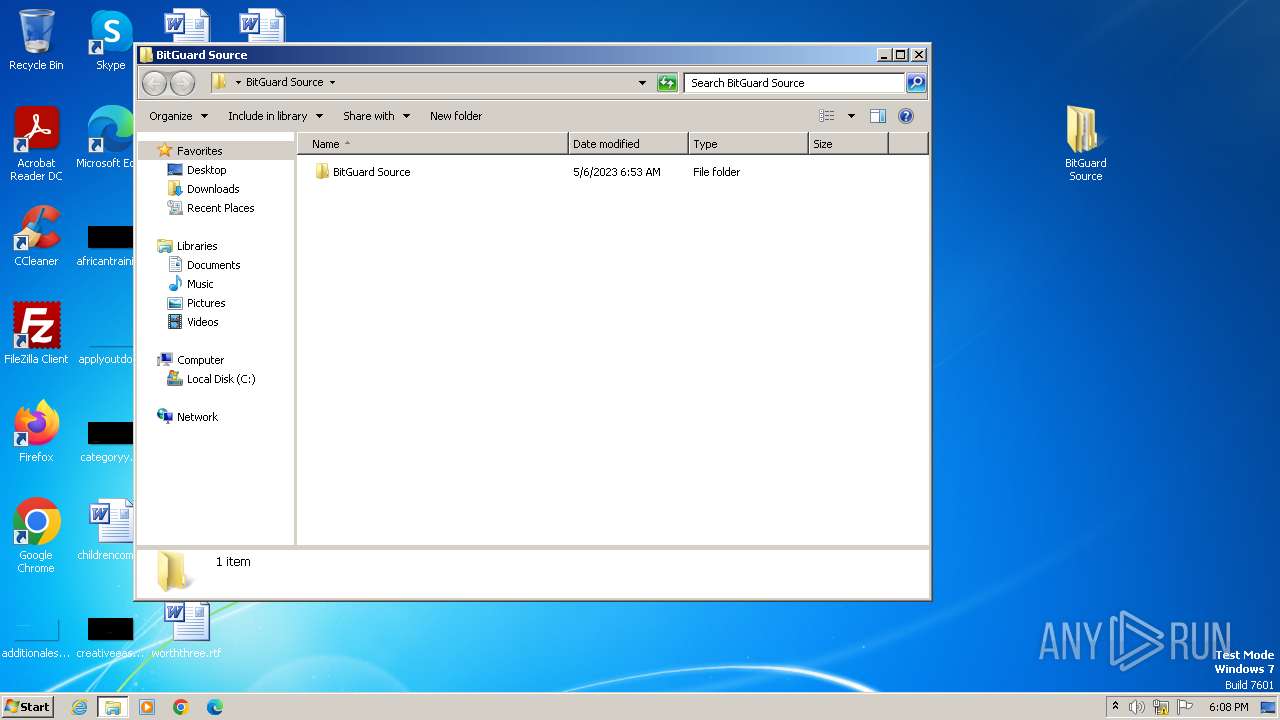
Task: Click in the Search BitGuard Source field
Action: 795,83
